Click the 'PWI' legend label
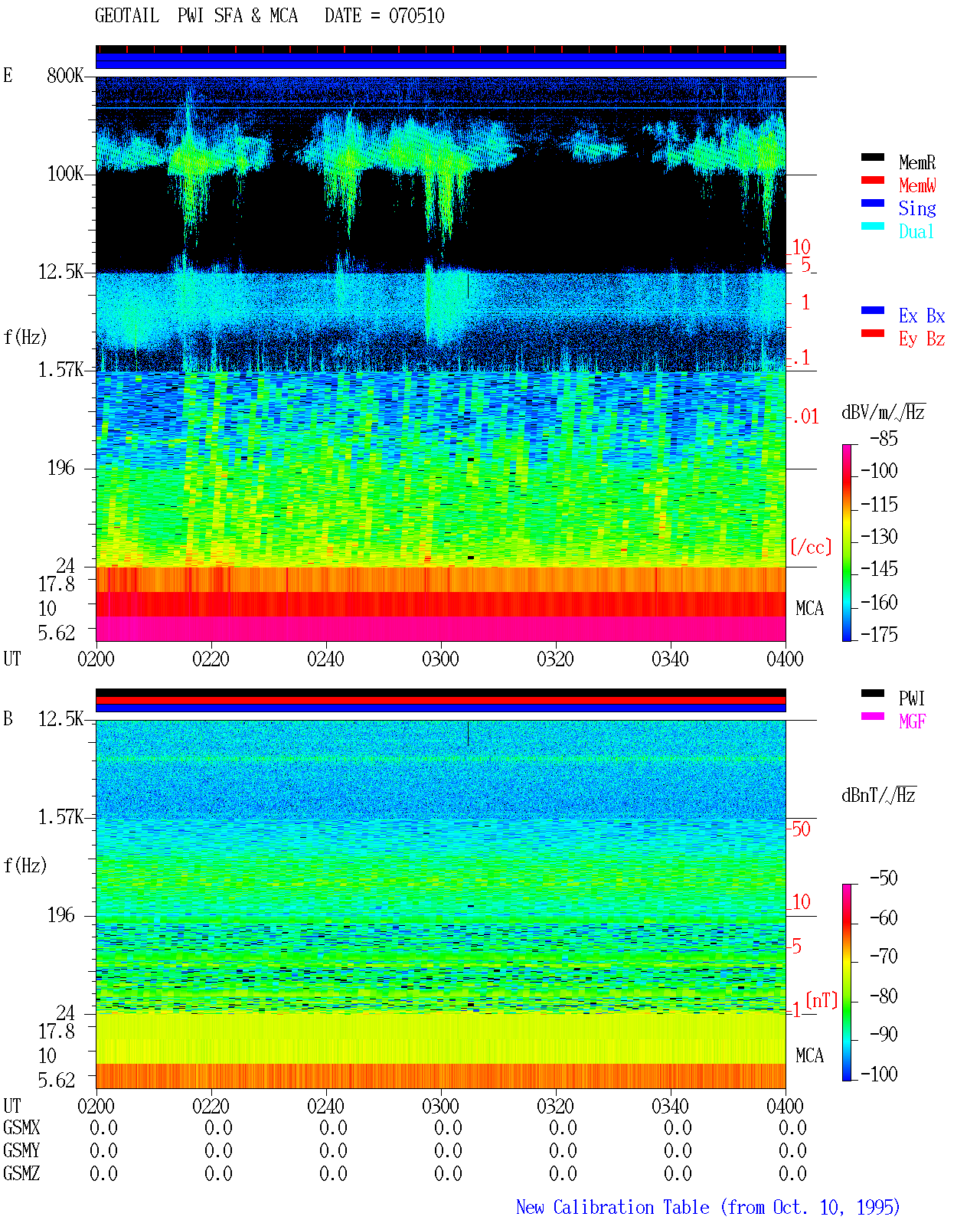This screenshot has width=980, height=1220. point(912,698)
